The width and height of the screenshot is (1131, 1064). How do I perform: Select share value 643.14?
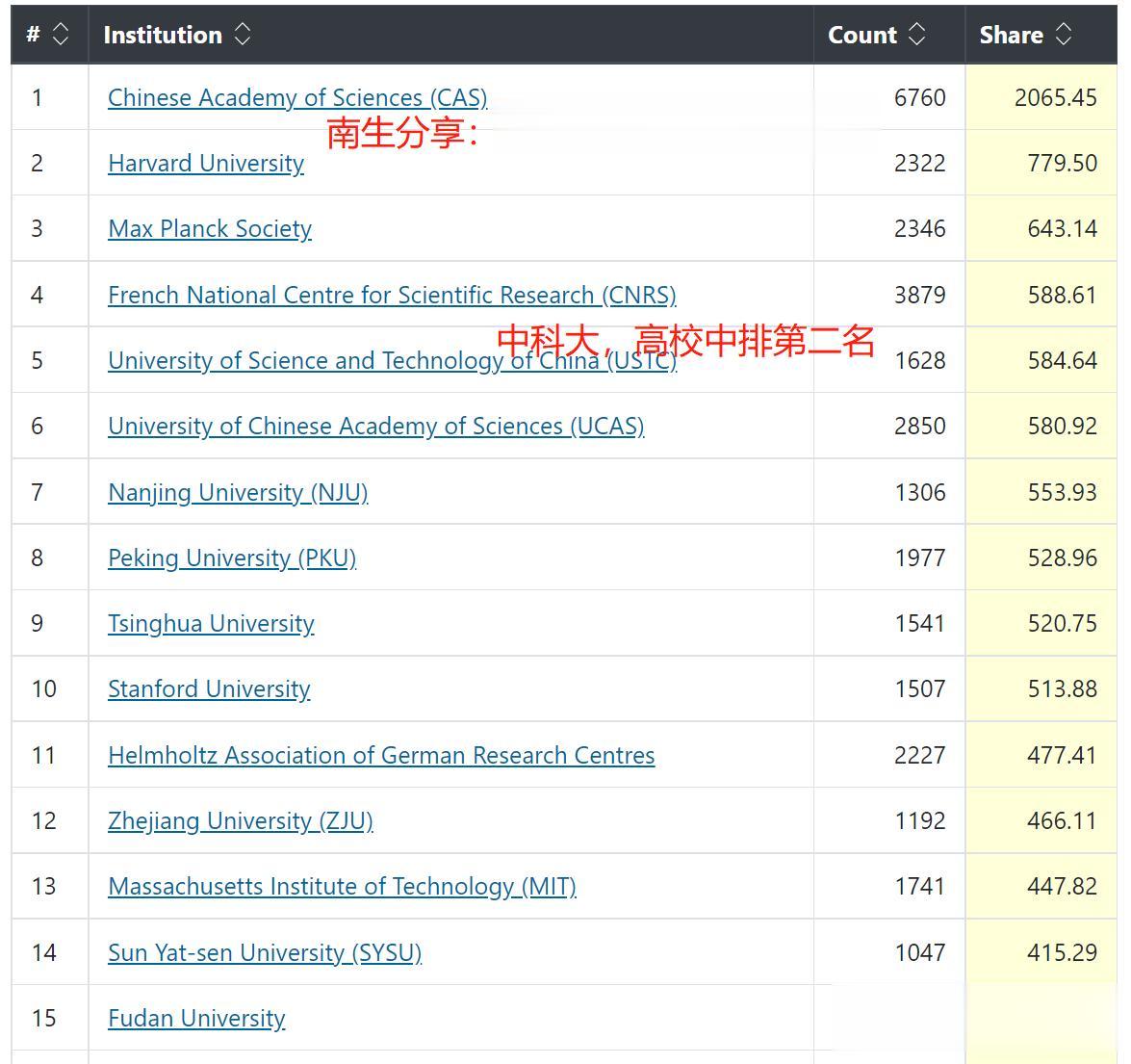(x=1063, y=228)
